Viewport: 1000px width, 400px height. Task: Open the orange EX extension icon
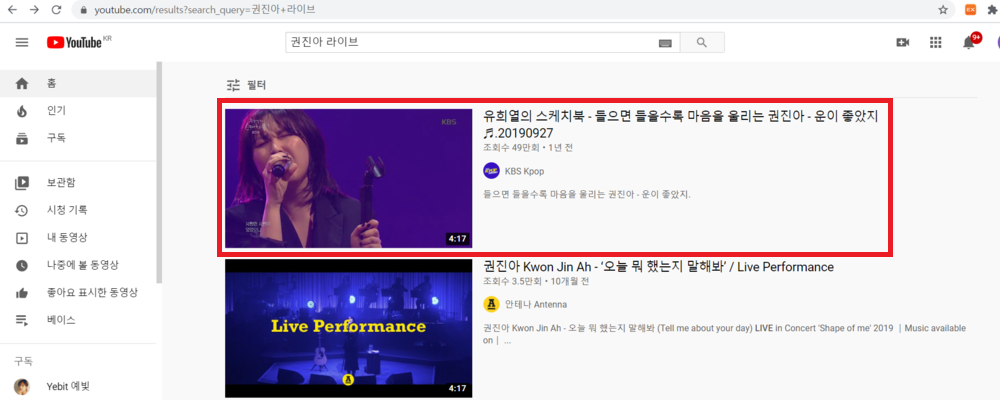point(971,10)
